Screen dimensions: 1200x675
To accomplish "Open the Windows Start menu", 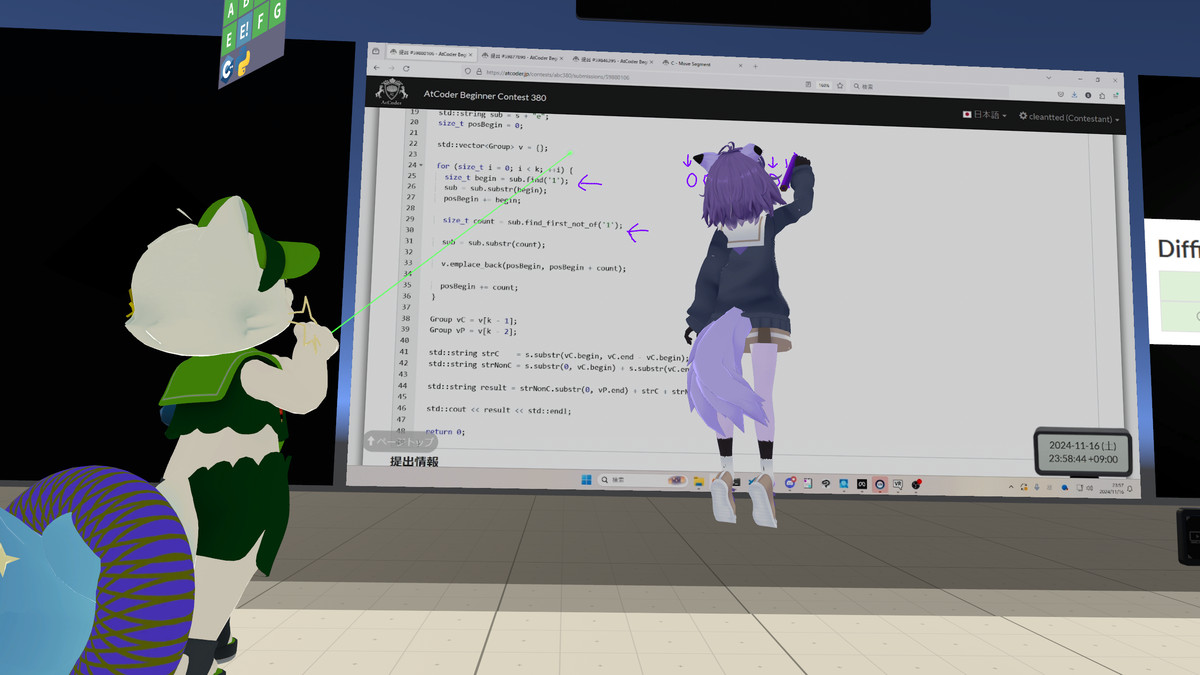I will pos(586,480).
